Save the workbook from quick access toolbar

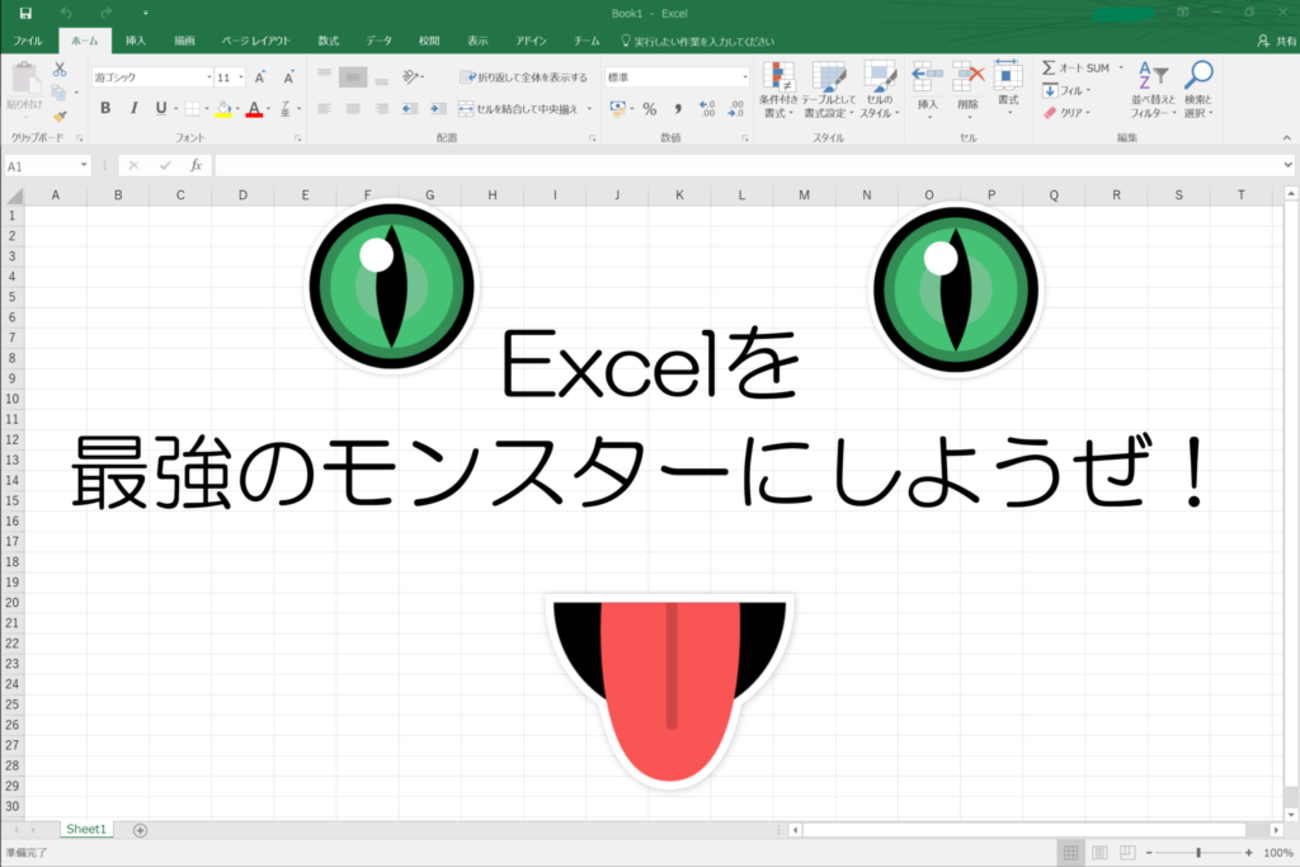point(25,13)
